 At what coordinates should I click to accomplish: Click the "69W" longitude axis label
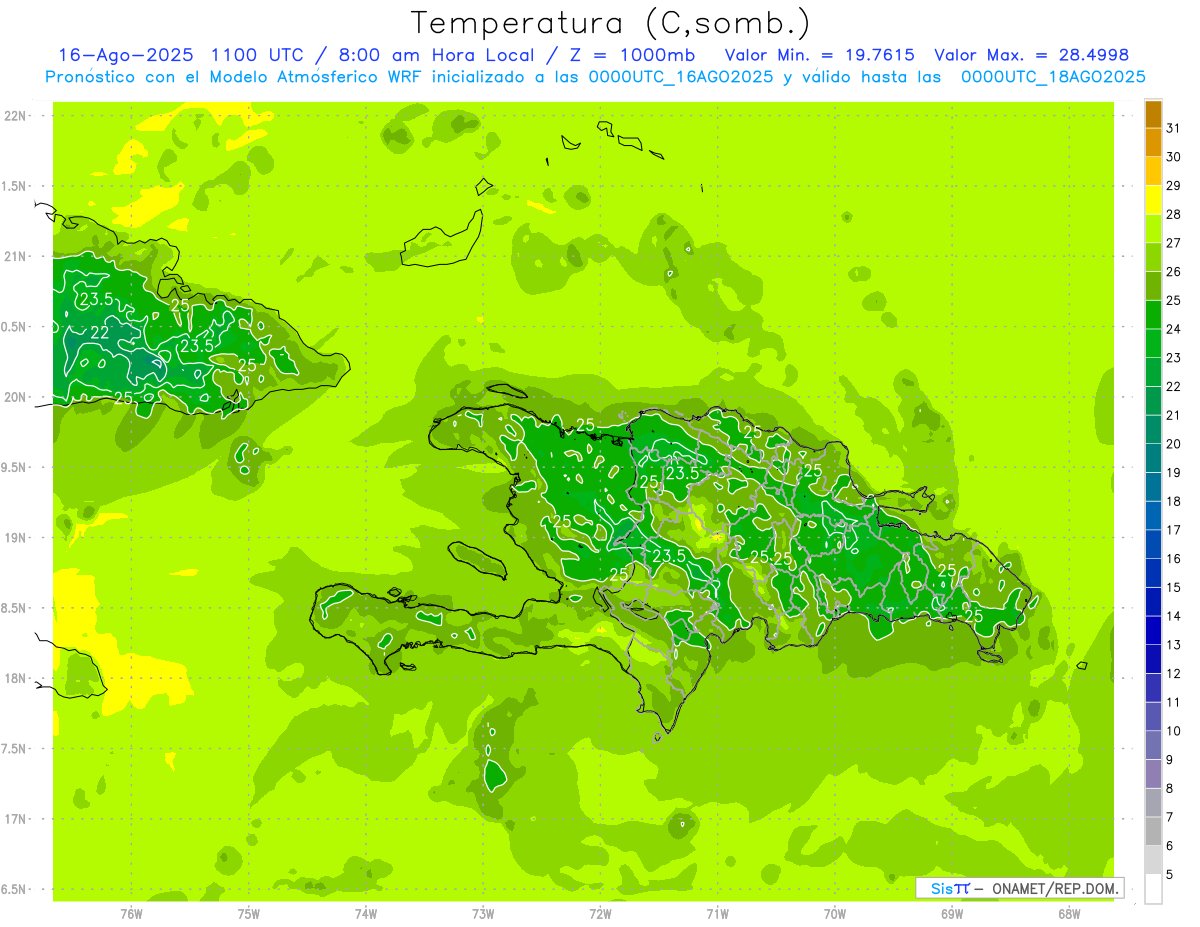(x=952, y=913)
